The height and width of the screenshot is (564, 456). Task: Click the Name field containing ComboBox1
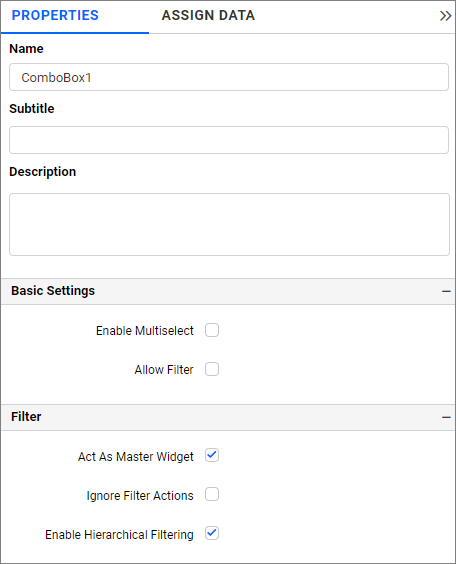[229, 77]
